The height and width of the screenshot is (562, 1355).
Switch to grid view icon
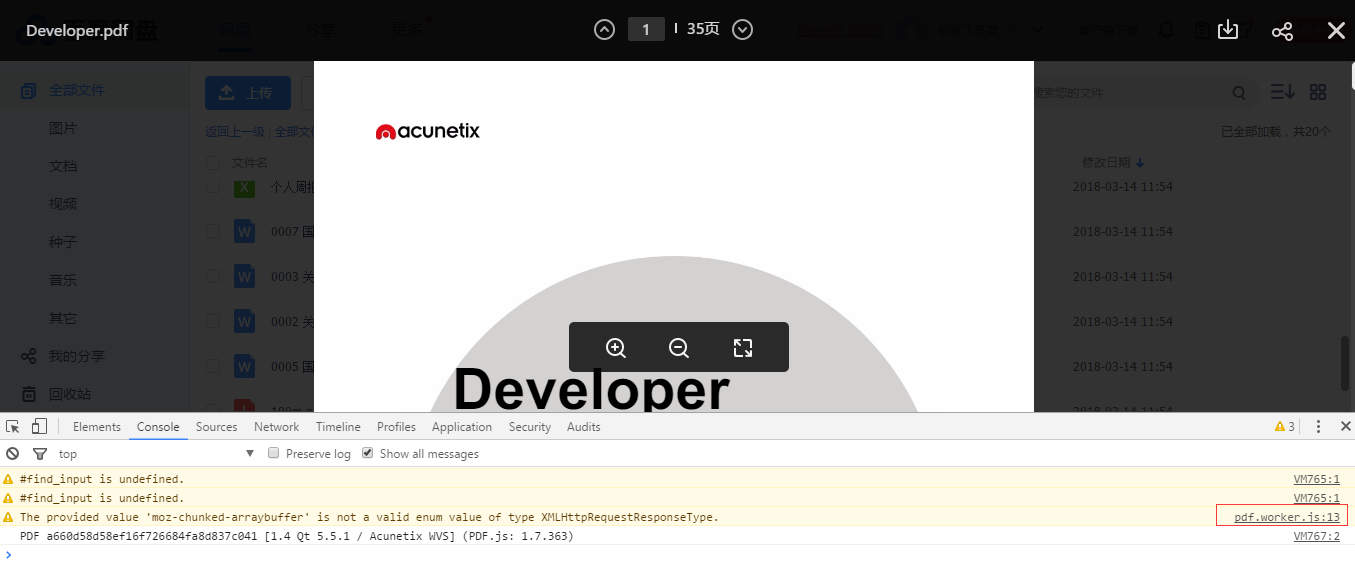1318,92
